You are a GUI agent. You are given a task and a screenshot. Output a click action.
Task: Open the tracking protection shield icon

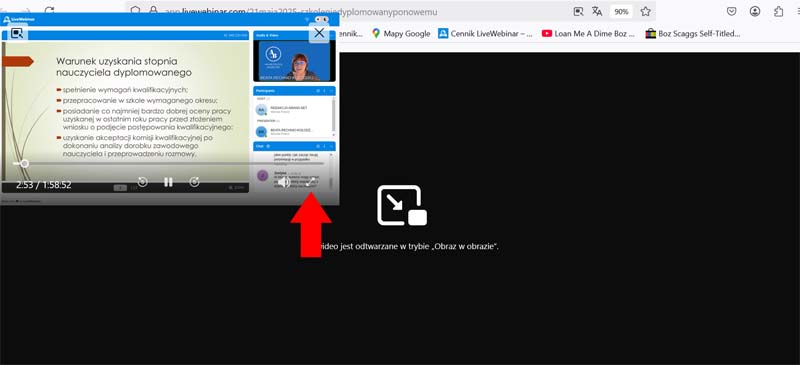coord(135,11)
